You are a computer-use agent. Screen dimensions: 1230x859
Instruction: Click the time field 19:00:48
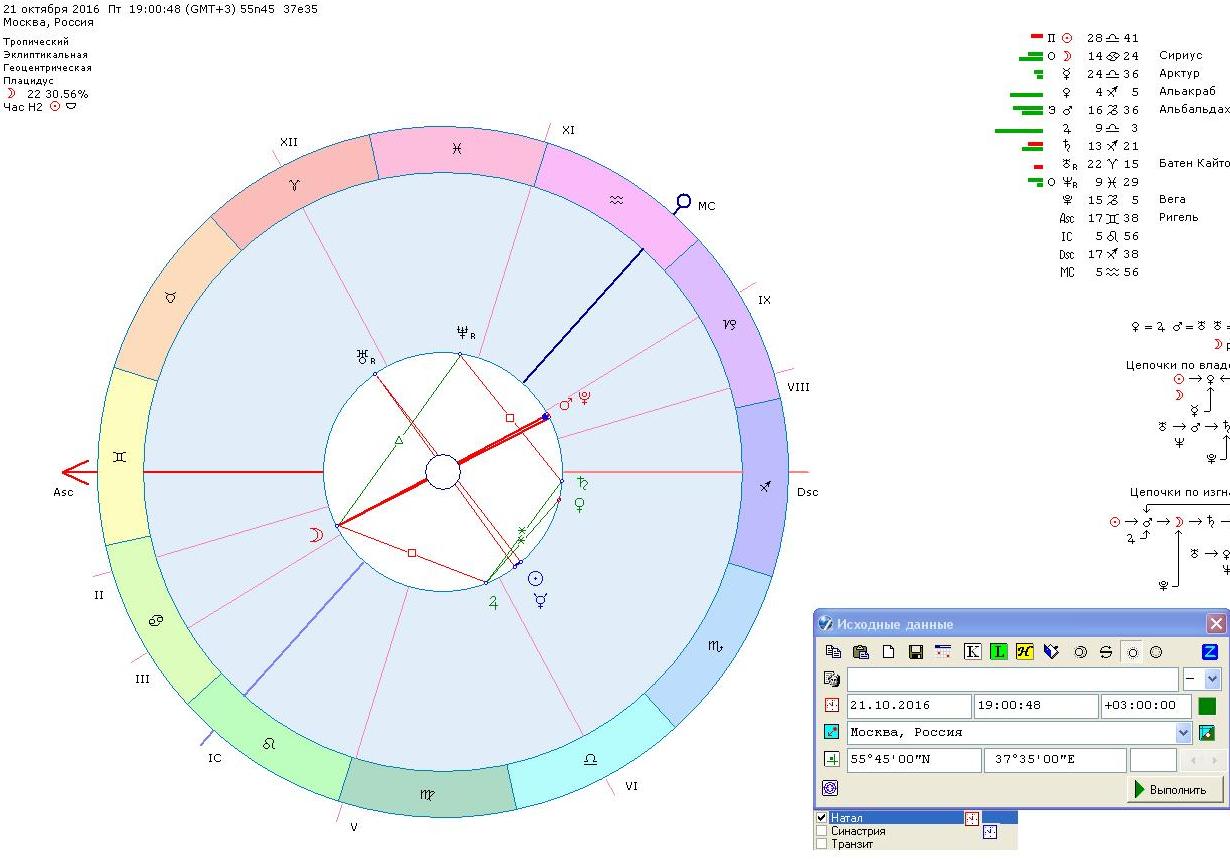pyautogui.click(x=1035, y=706)
